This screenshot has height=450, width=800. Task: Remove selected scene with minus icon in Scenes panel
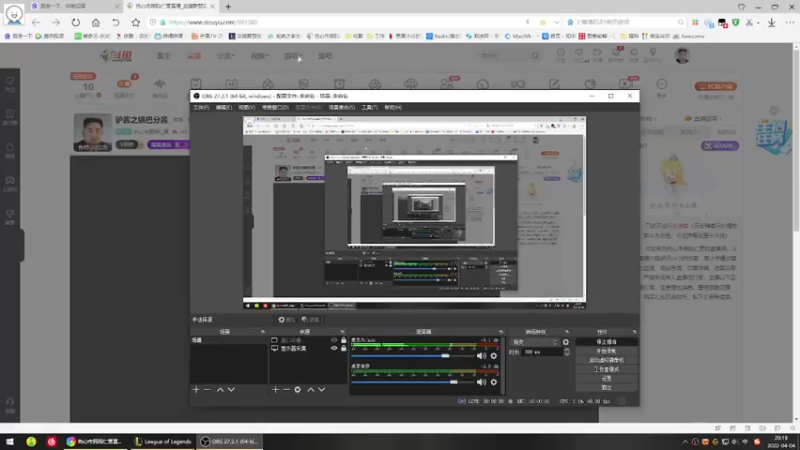pos(207,390)
